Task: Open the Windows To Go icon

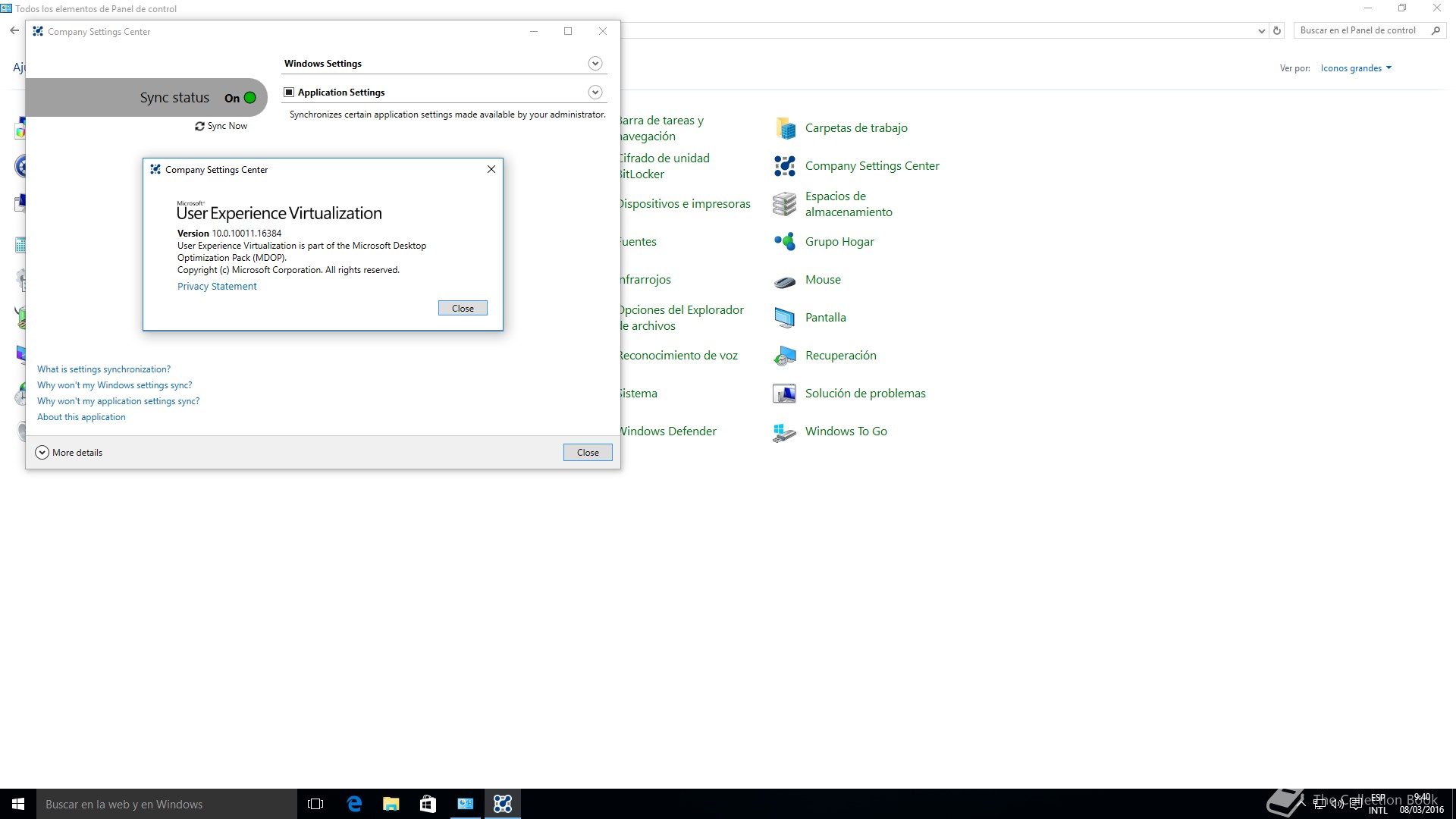Action: [785, 431]
